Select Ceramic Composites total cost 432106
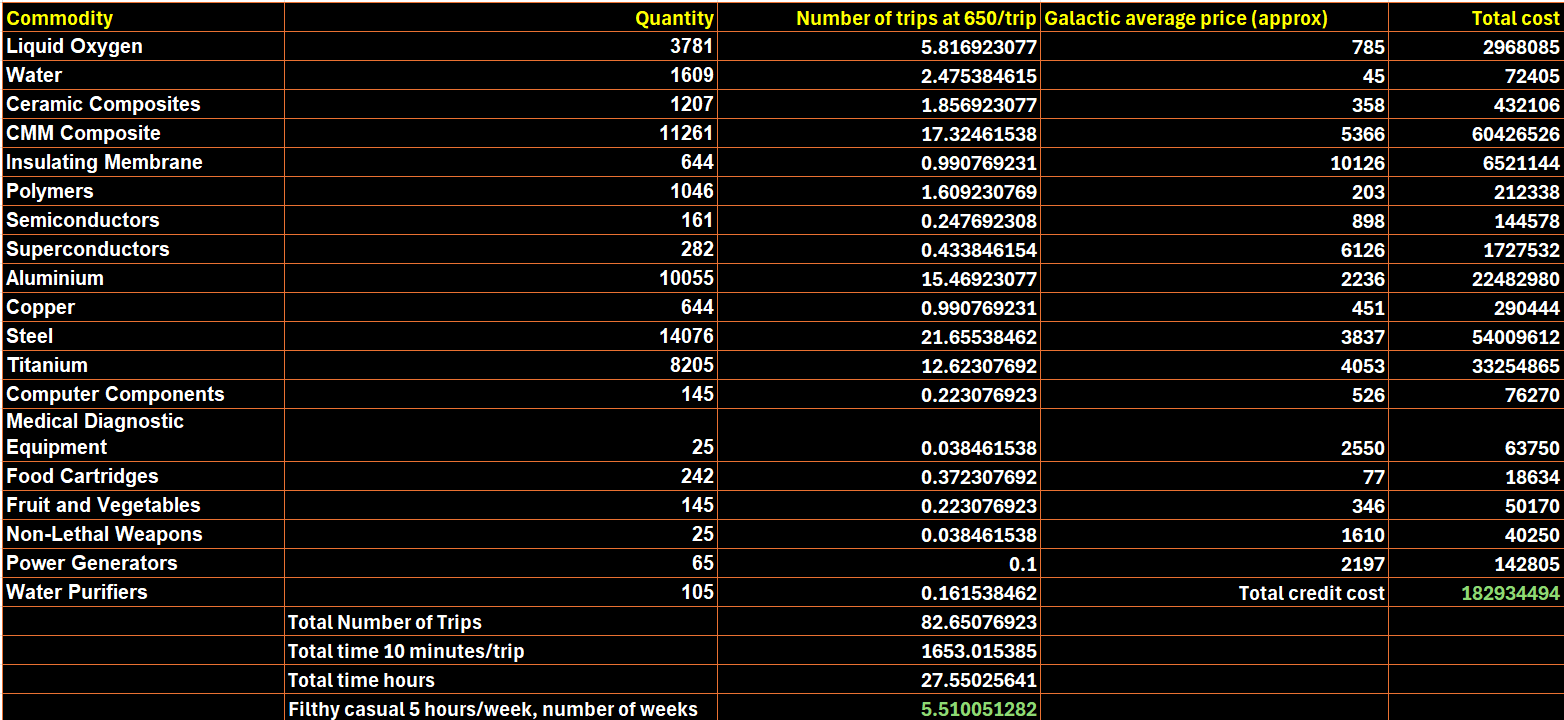The image size is (1564, 720). coord(1476,104)
